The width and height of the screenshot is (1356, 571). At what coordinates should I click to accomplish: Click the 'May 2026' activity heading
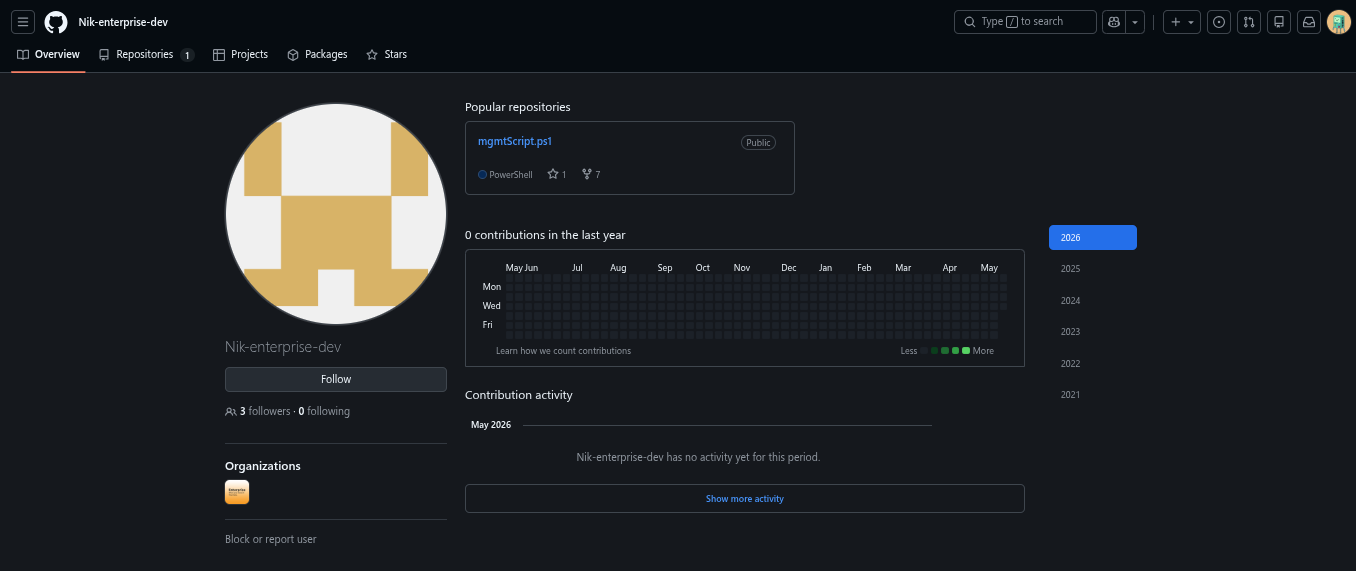491,425
